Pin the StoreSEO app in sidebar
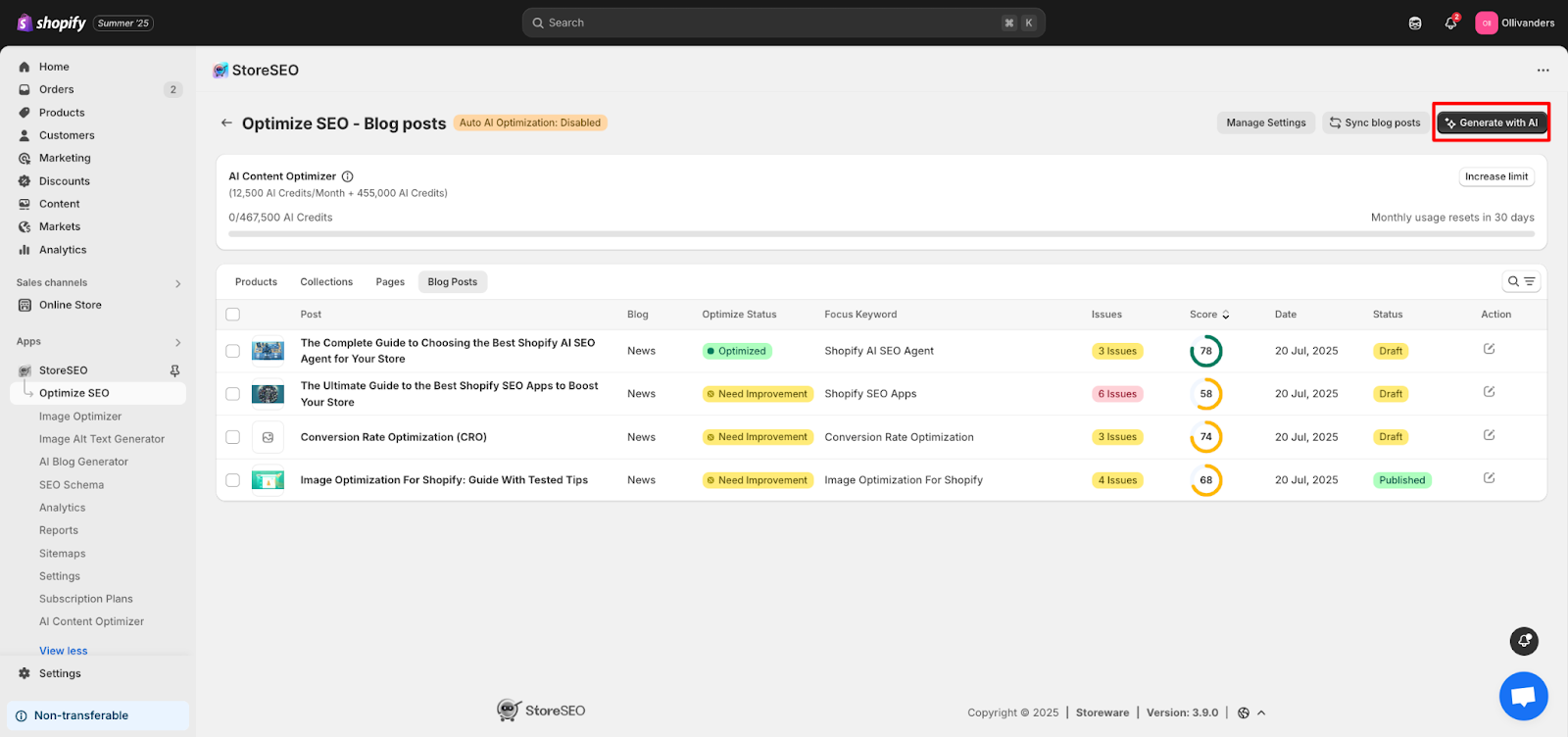The height and width of the screenshot is (737, 1568). tap(174, 370)
